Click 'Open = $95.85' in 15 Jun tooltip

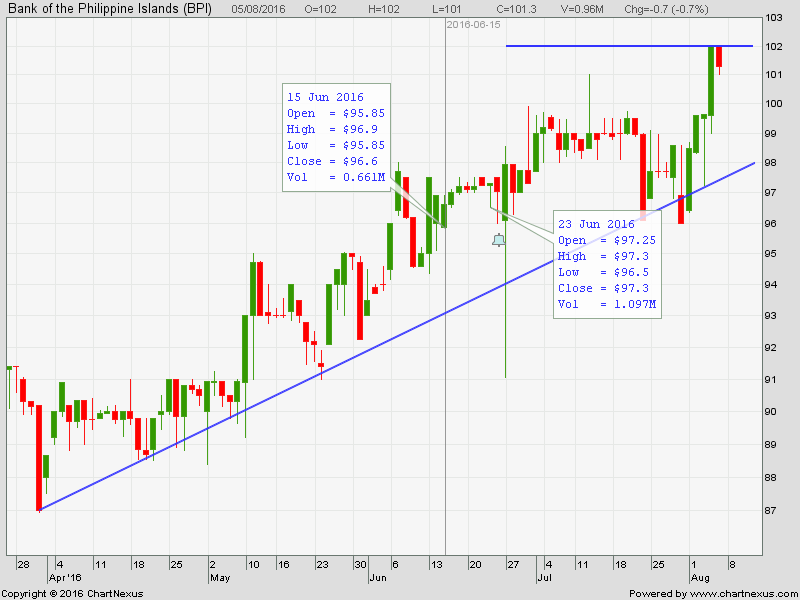[x=336, y=113]
